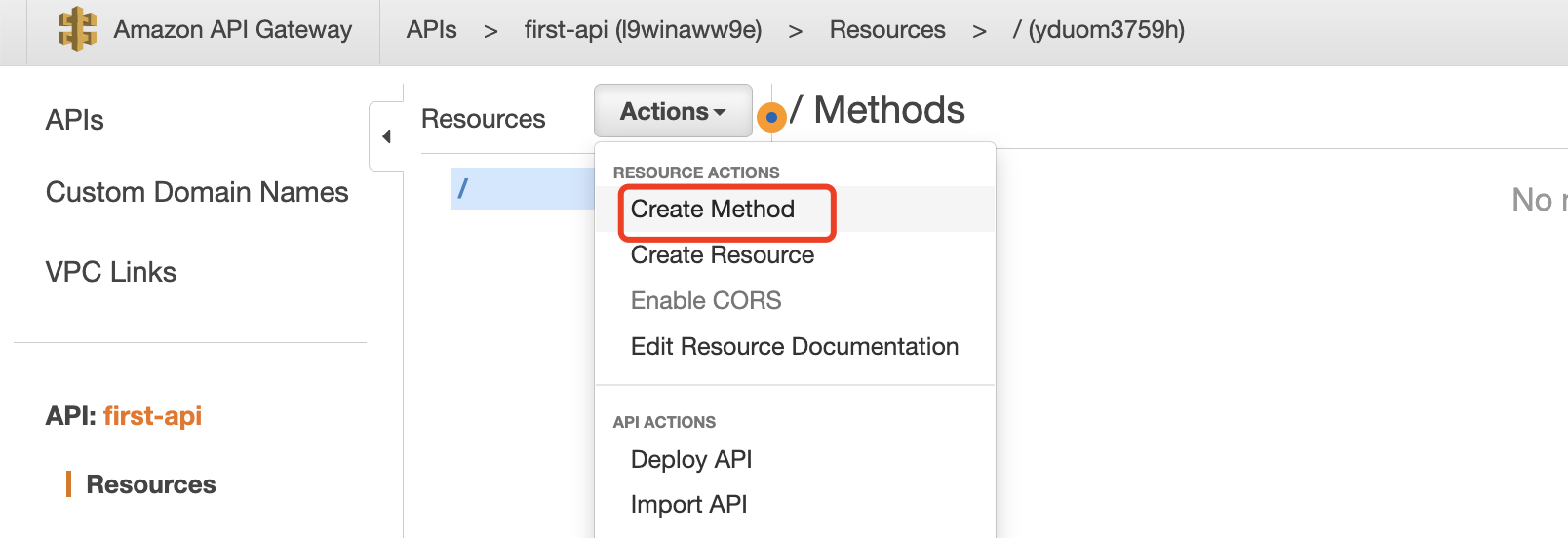Click the / Methods heading
This screenshot has height=538, width=1568.
pos(878,110)
